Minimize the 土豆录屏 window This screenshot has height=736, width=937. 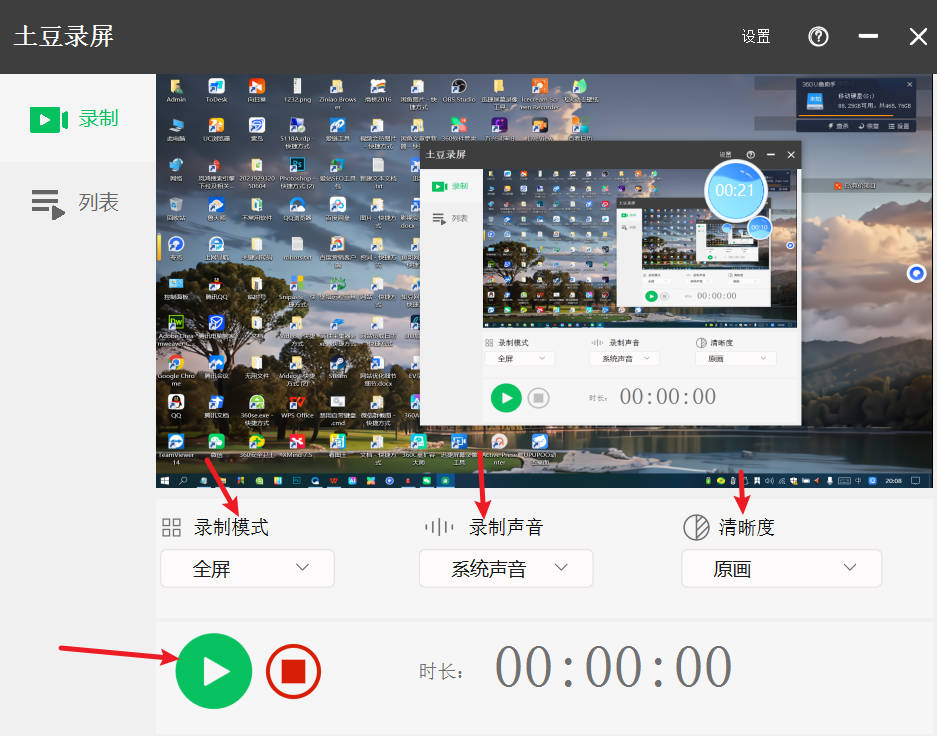coord(868,37)
